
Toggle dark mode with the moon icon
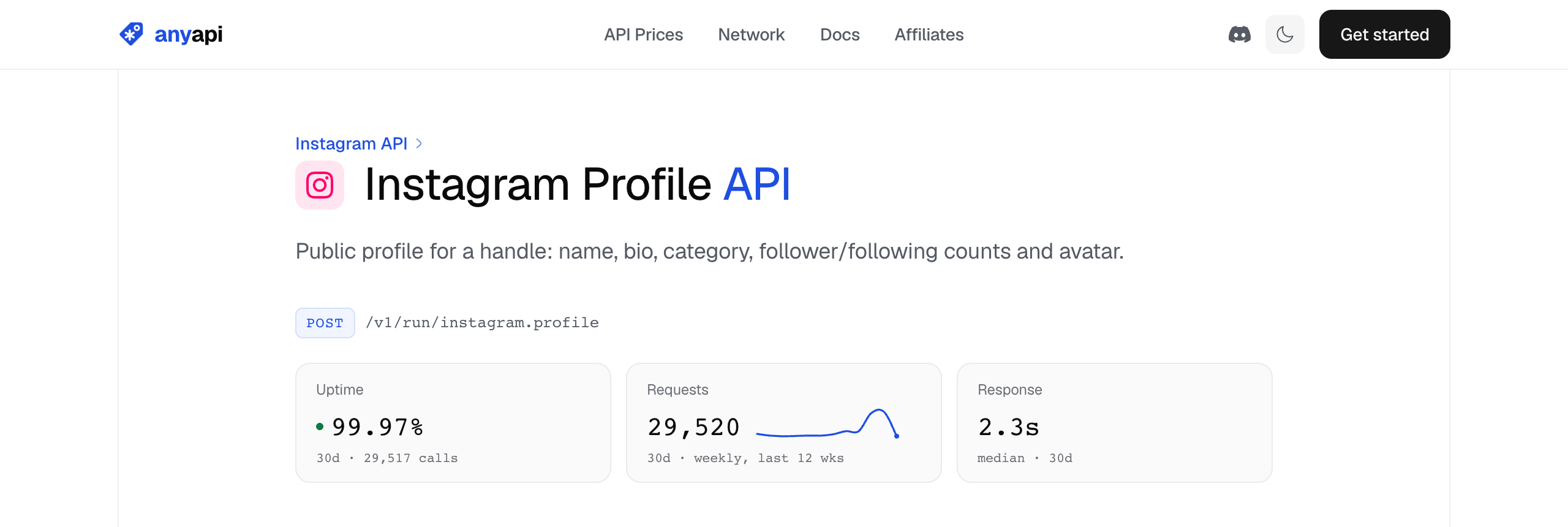1285,34
